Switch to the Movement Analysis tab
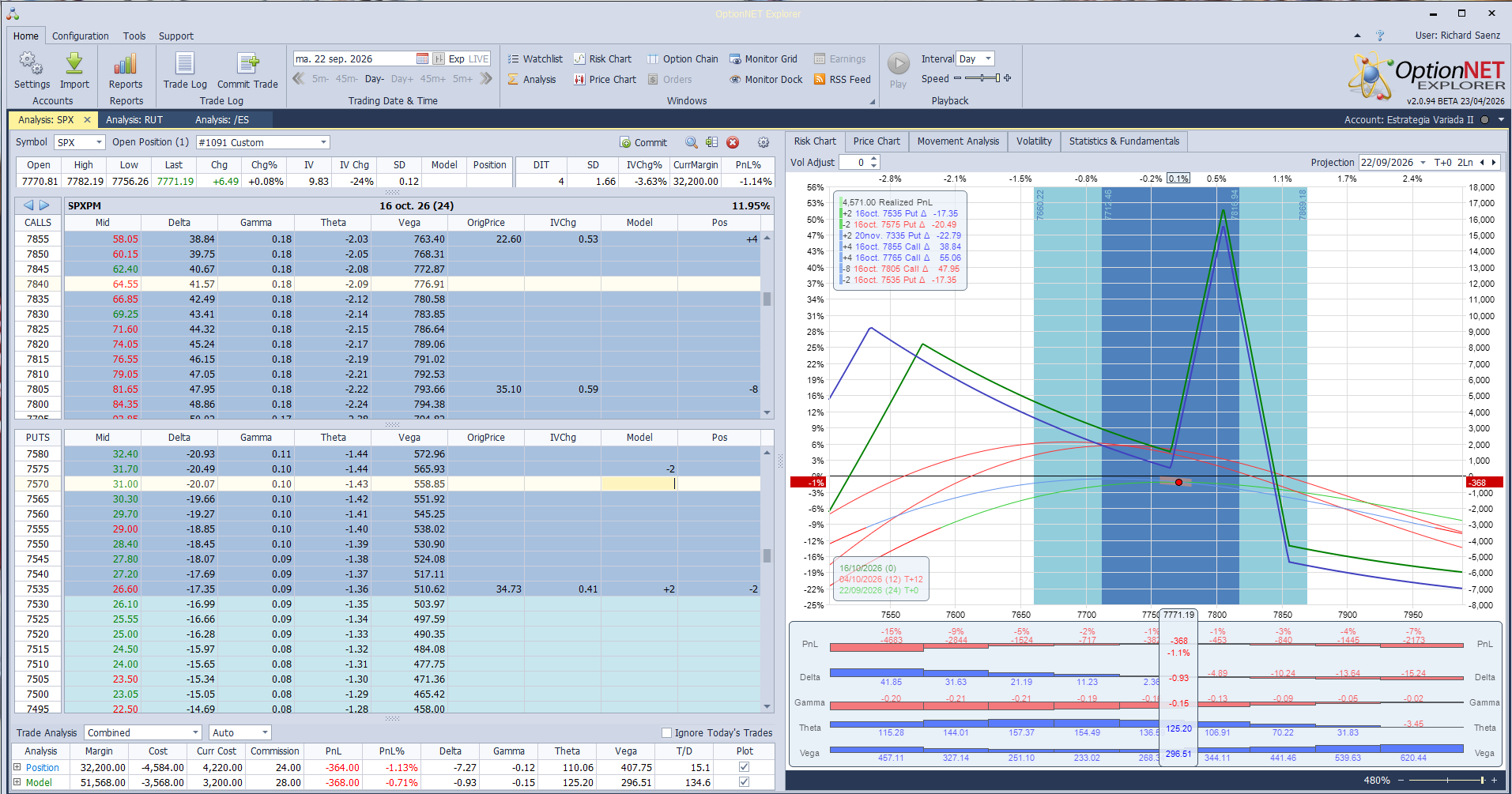This screenshot has width=1512, height=794. [x=958, y=141]
